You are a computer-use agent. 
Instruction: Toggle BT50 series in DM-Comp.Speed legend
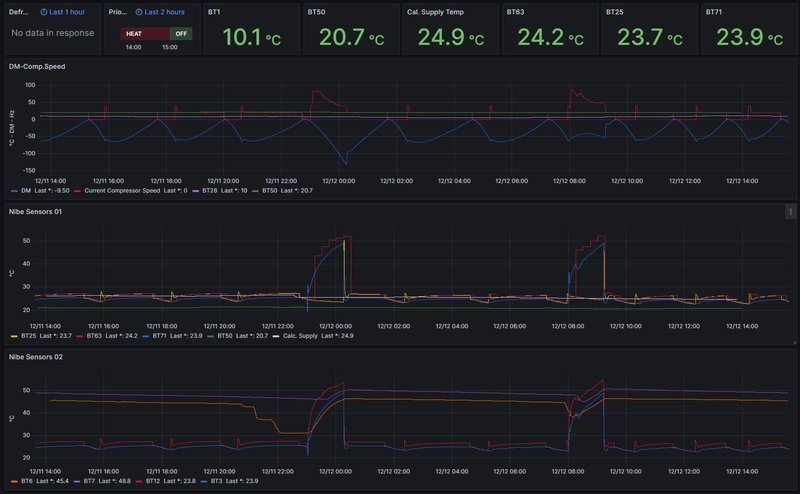(x=270, y=191)
